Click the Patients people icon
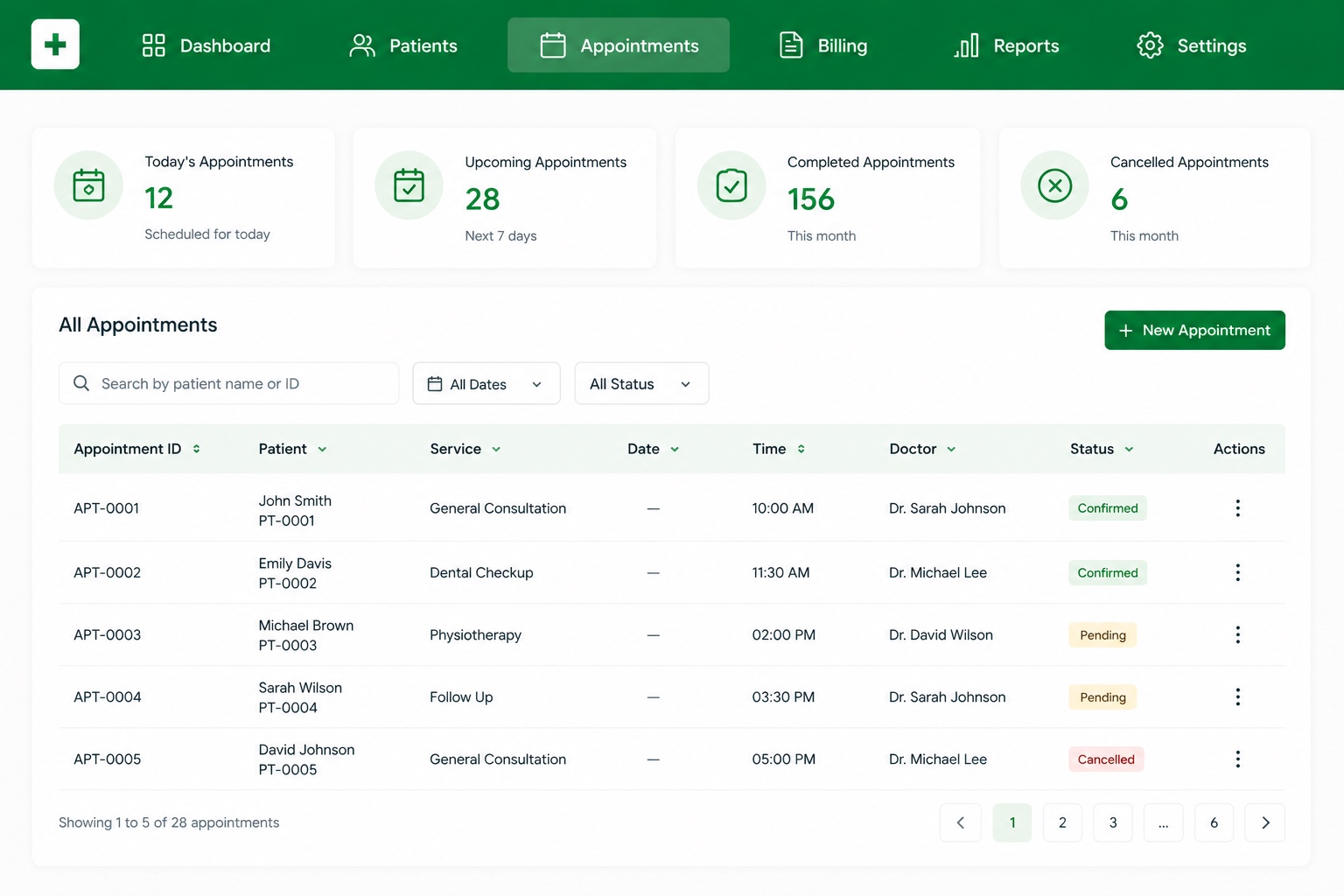Viewport: 1344px width, 896px height. (361, 45)
